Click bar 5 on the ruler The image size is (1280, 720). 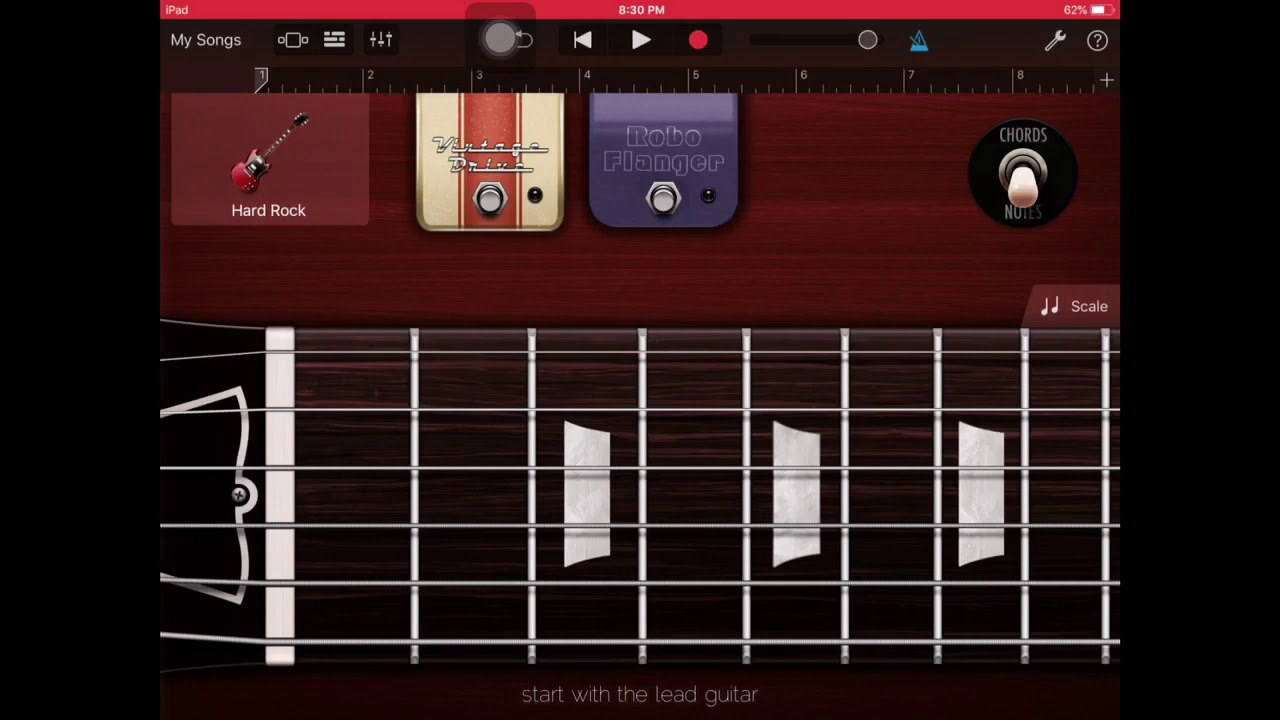pos(695,75)
